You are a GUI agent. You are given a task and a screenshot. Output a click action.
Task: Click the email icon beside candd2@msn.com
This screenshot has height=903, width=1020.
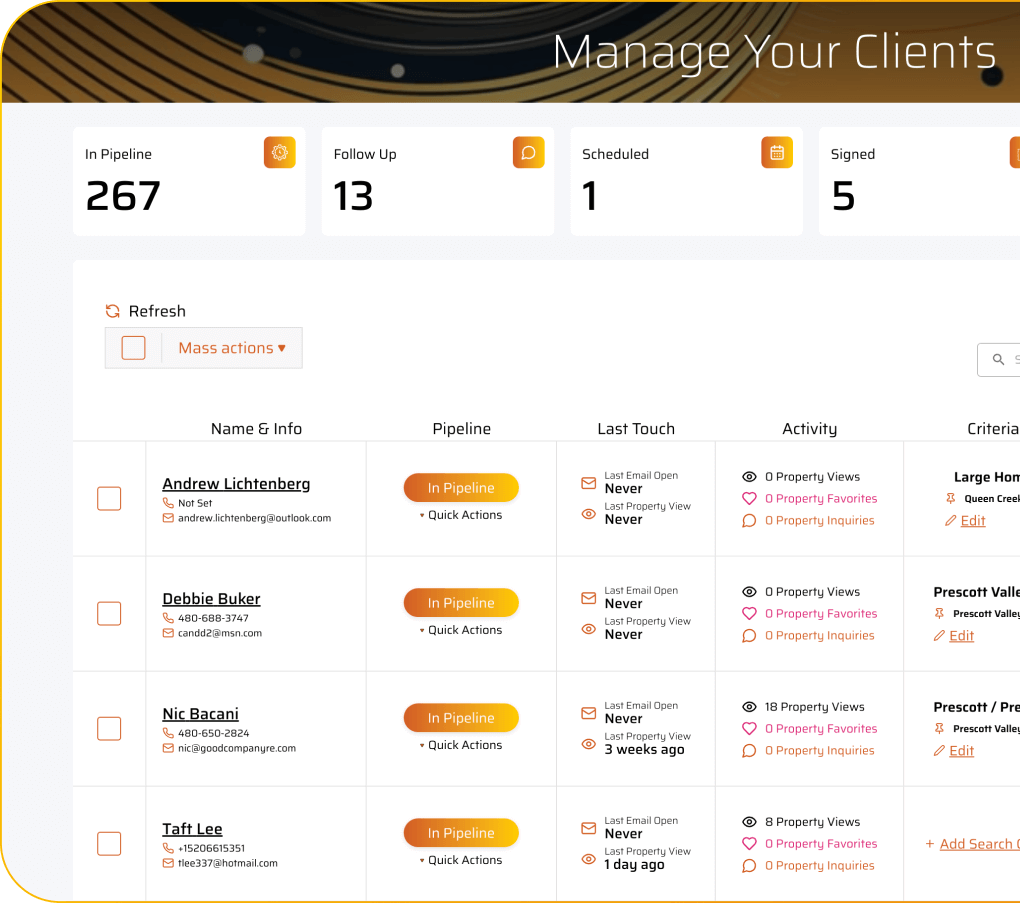coord(167,633)
